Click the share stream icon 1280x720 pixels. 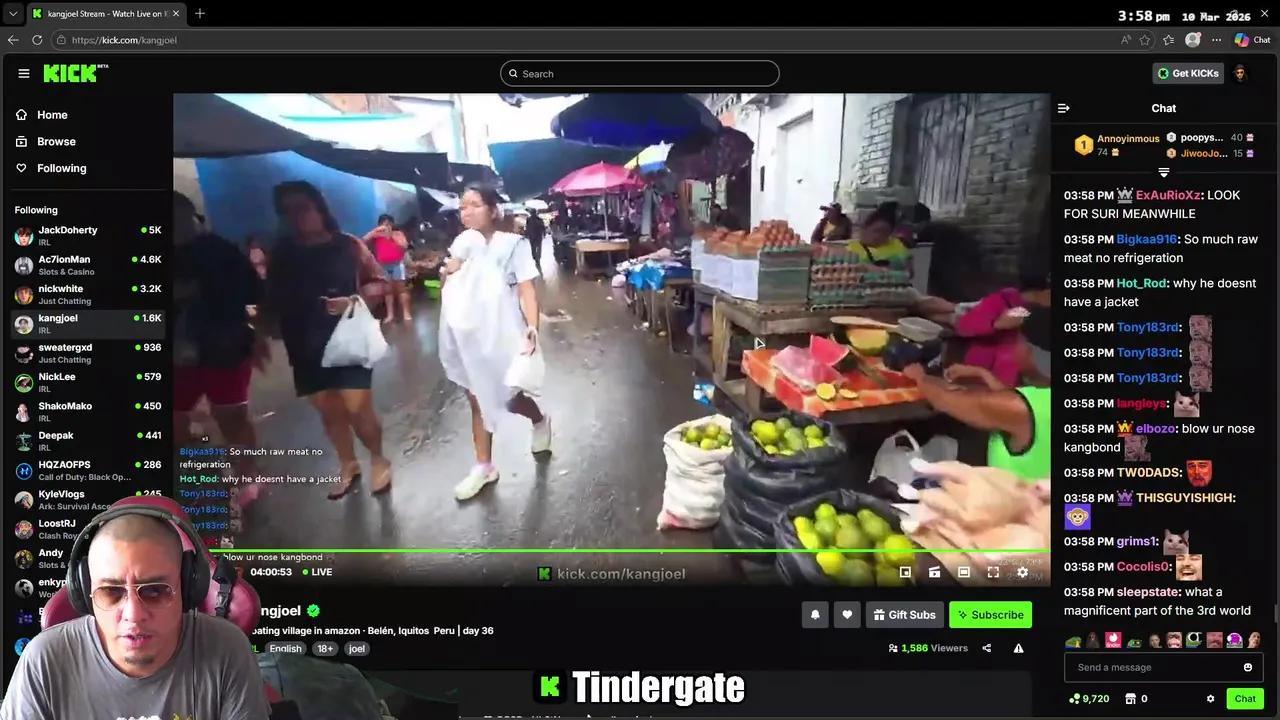(986, 648)
